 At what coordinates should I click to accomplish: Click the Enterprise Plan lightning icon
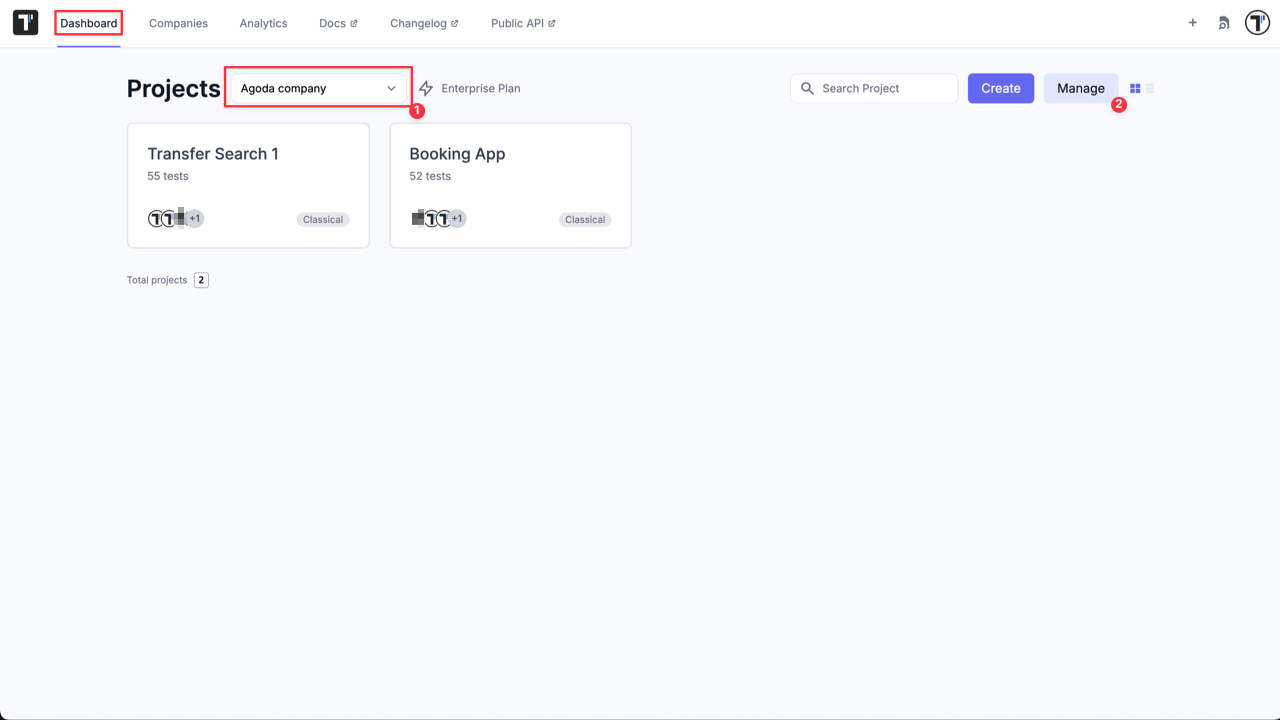(x=427, y=88)
